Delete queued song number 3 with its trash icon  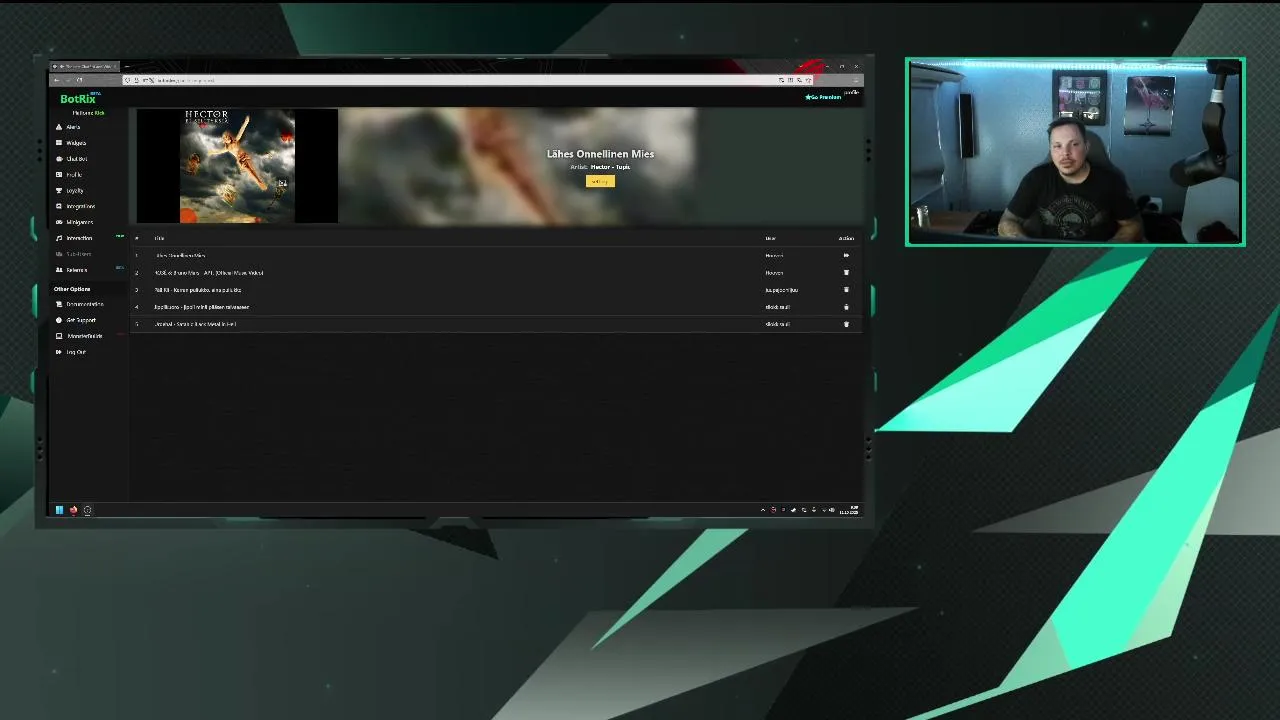pos(846,290)
